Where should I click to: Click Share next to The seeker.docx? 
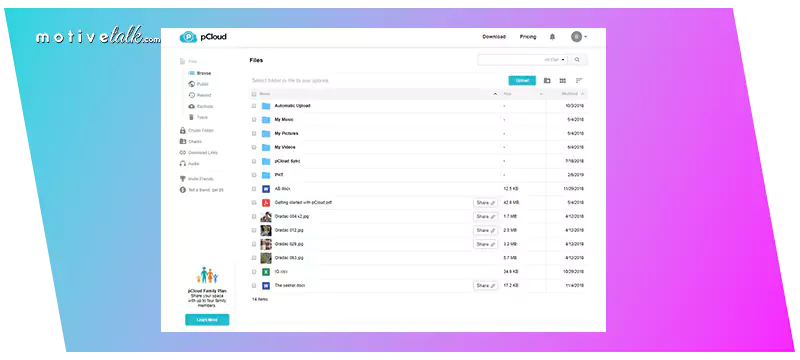pyautogui.click(x=485, y=286)
